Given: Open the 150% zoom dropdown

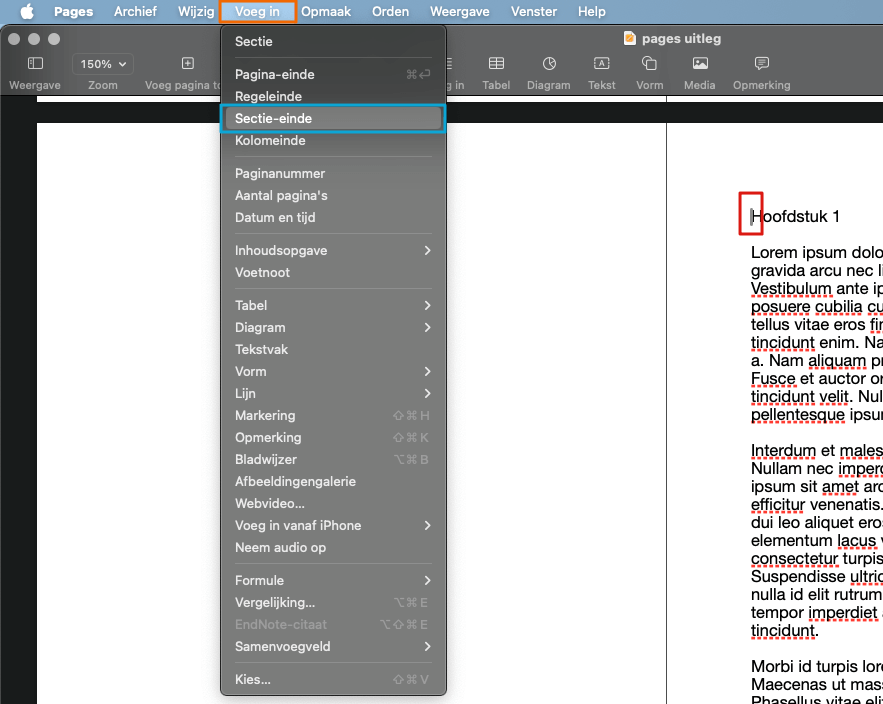Looking at the screenshot, I should point(103,64).
